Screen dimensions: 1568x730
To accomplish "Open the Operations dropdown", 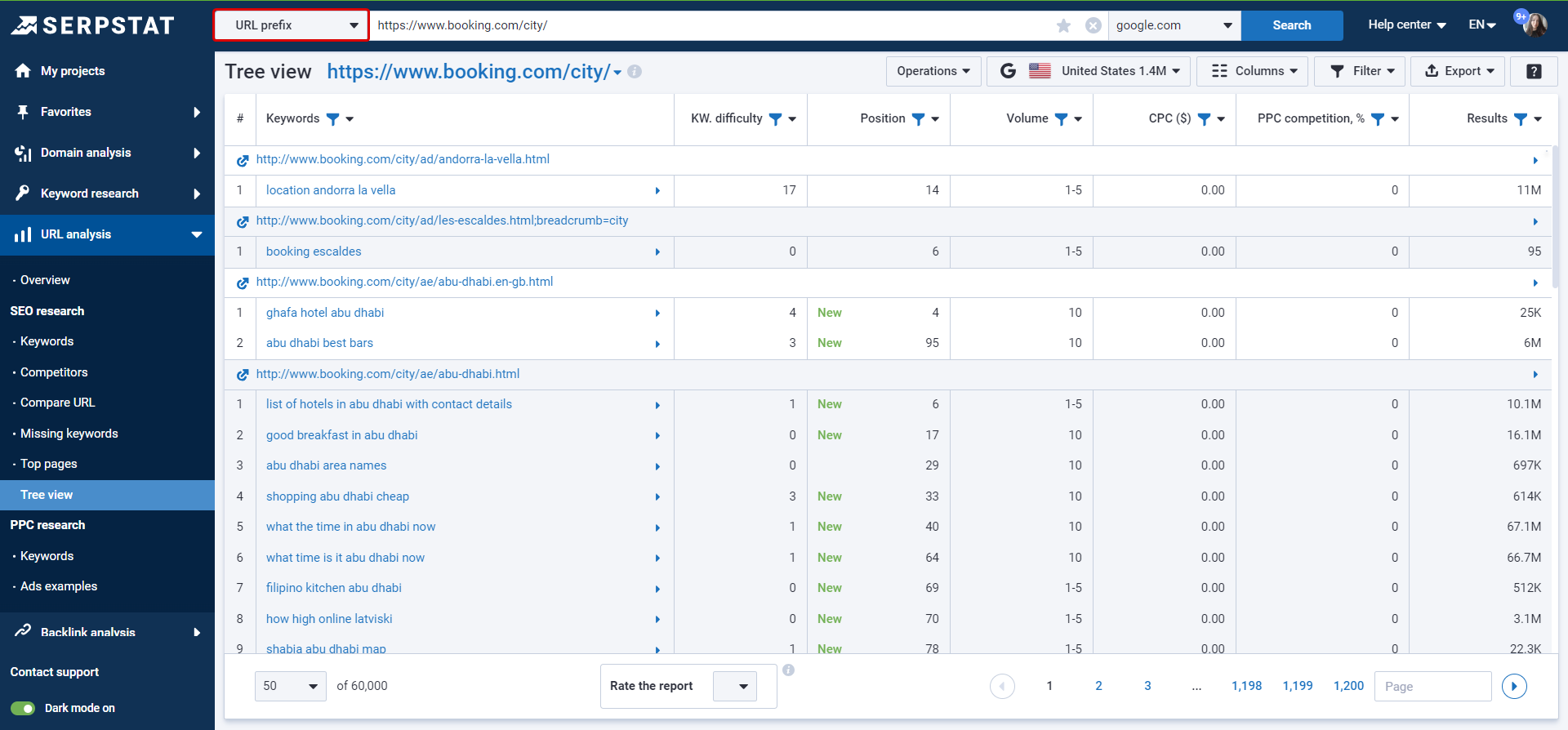I will pyautogui.click(x=933, y=71).
